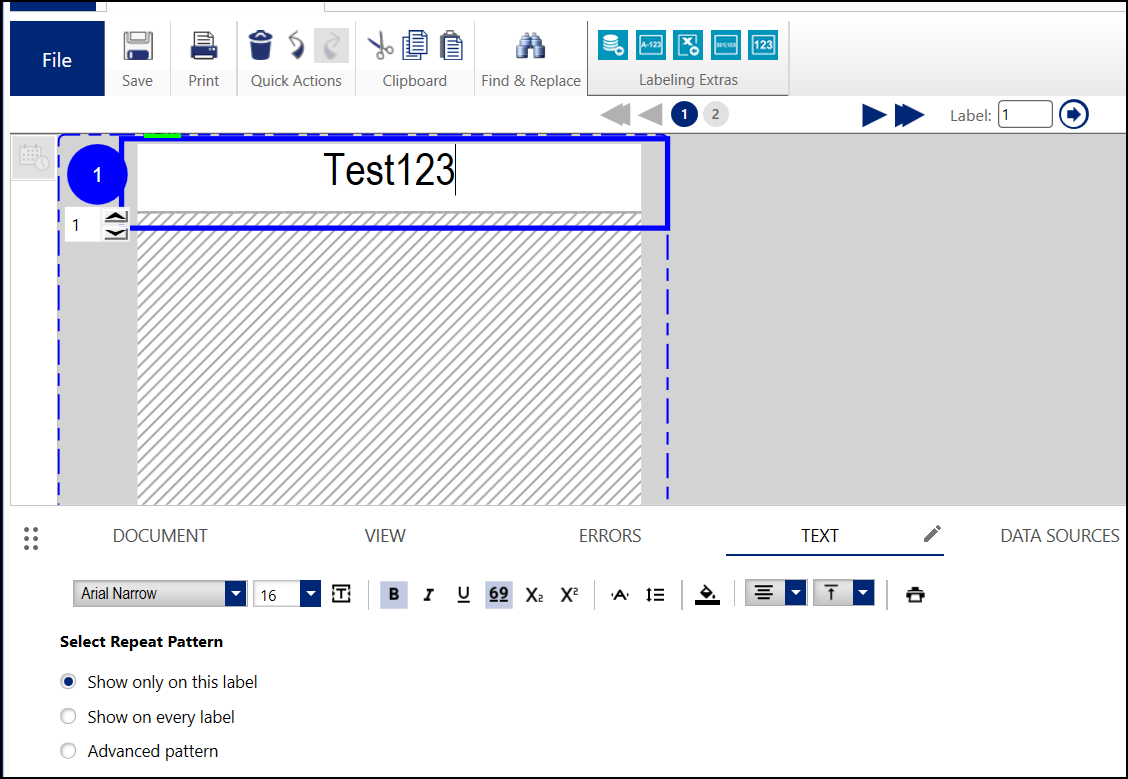This screenshot has height=779, width=1128.
Task: Go to next label arrow
Action: click(x=874, y=115)
